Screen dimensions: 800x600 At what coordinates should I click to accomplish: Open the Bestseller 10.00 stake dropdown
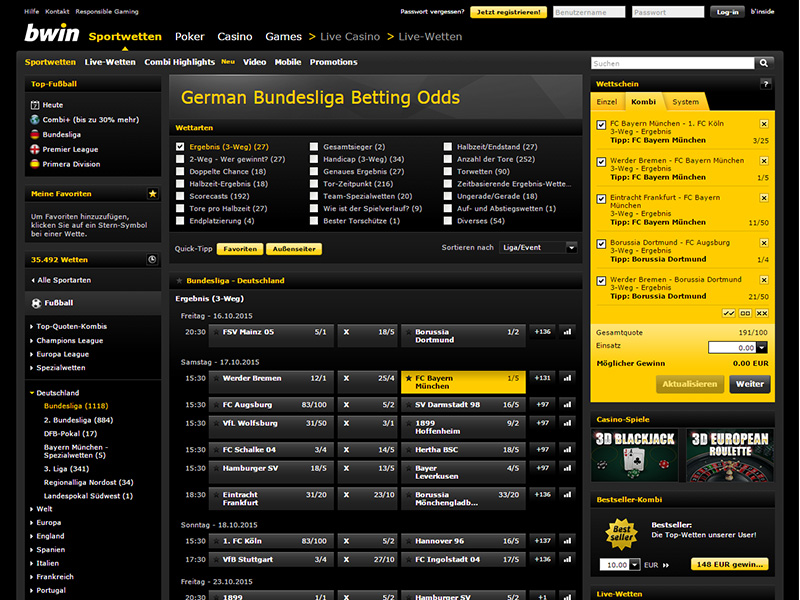(635, 565)
